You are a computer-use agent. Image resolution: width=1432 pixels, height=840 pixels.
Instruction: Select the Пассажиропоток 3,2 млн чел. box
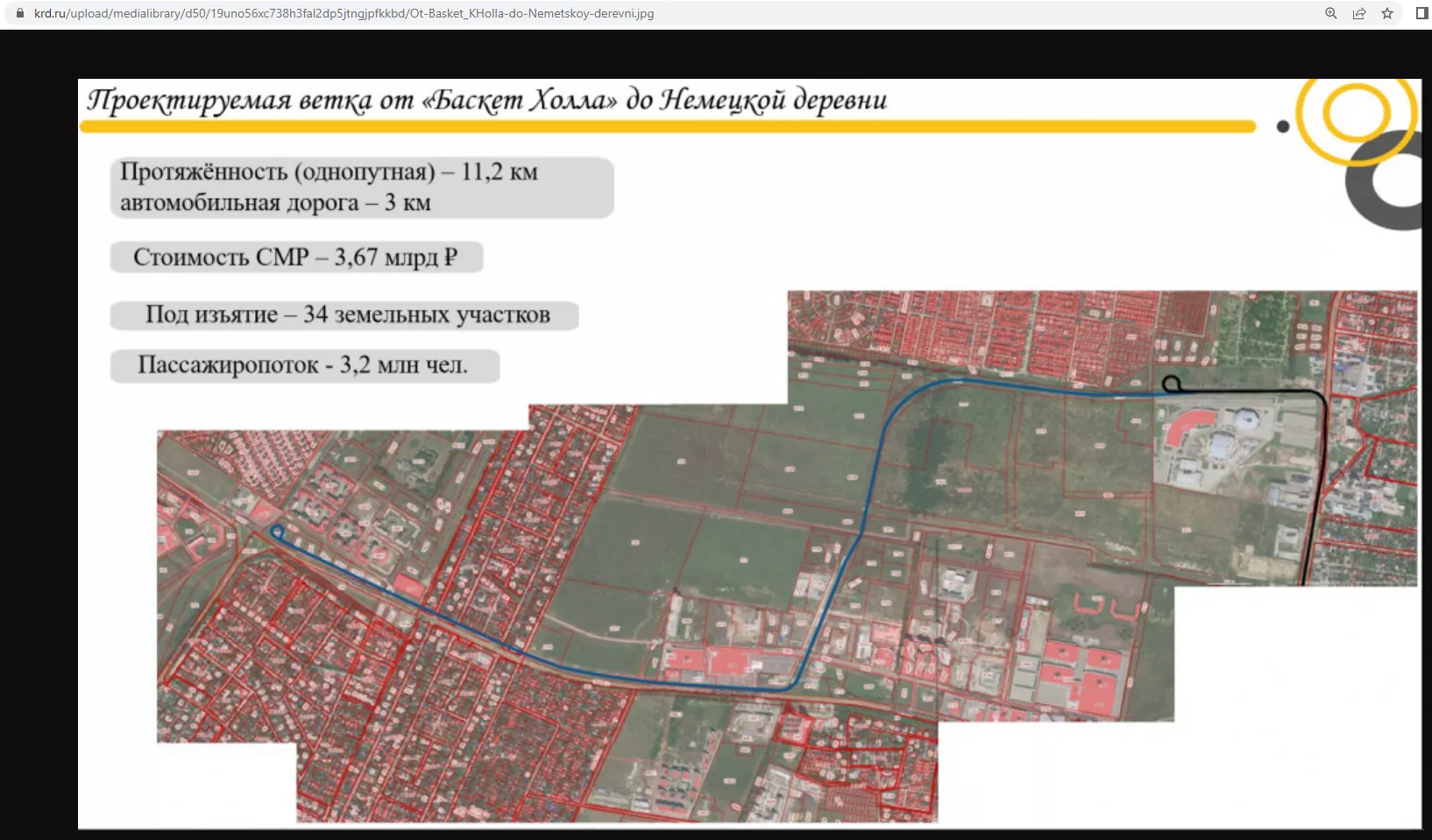point(304,365)
